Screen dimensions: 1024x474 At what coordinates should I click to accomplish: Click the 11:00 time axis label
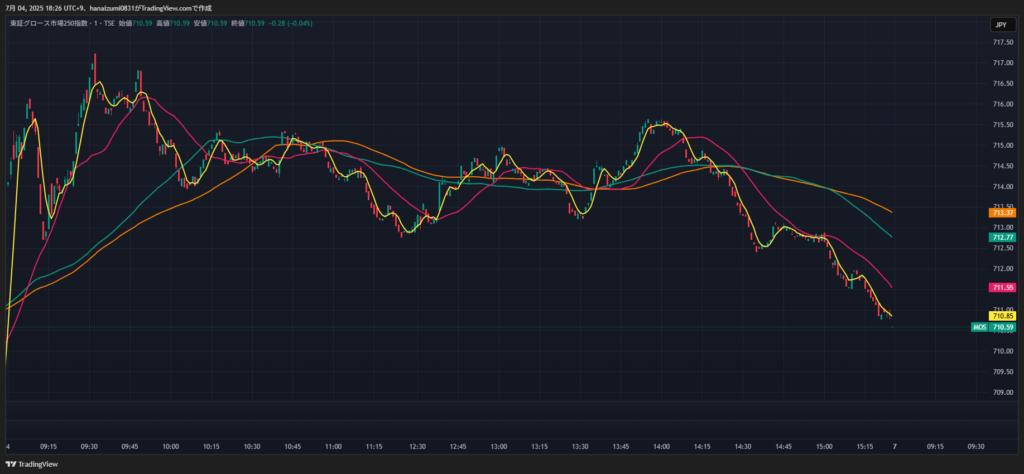coord(334,447)
